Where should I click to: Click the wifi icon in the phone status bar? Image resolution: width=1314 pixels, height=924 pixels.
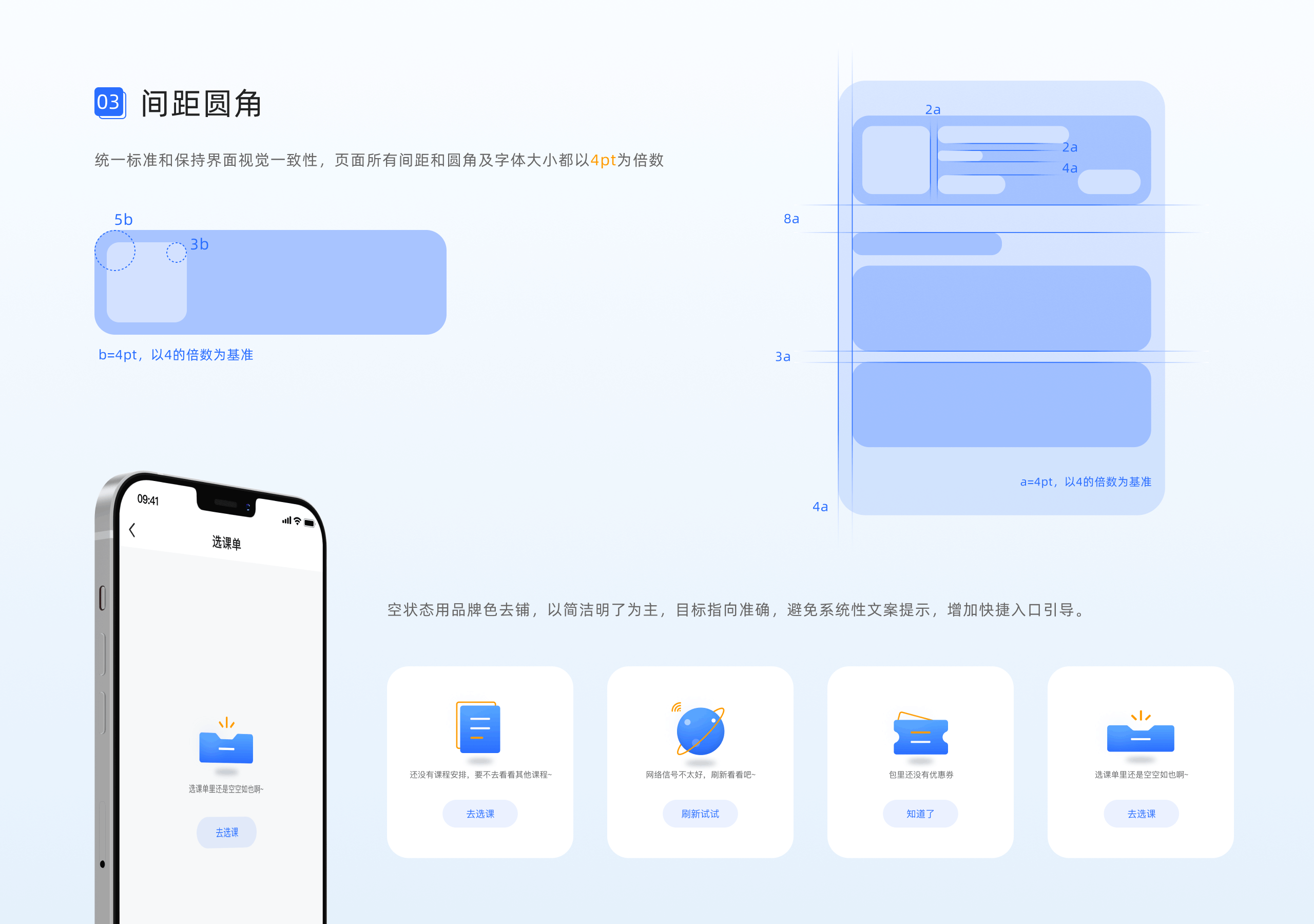pos(297,521)
